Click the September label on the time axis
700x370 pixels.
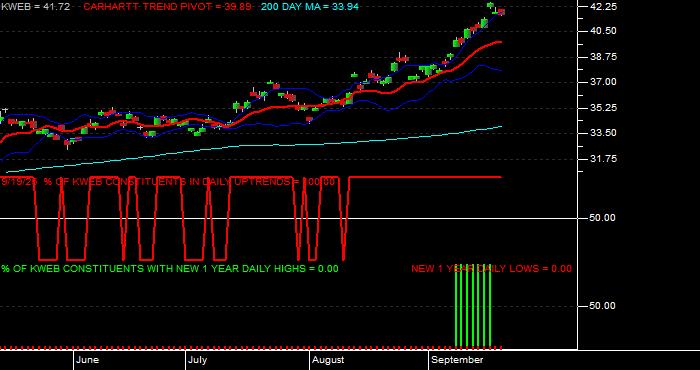(458, 360)
